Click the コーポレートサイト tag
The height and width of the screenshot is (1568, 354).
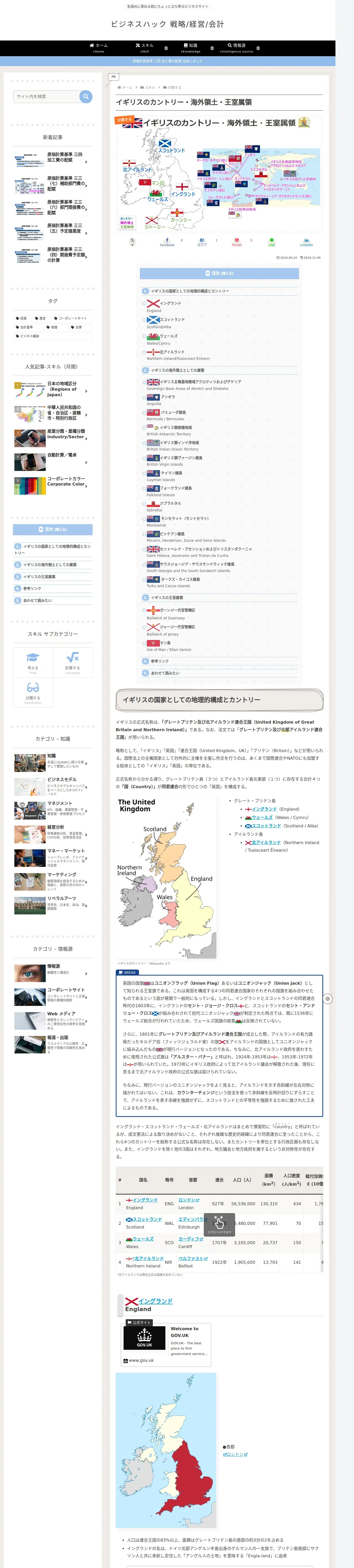(x=72, y=318)
